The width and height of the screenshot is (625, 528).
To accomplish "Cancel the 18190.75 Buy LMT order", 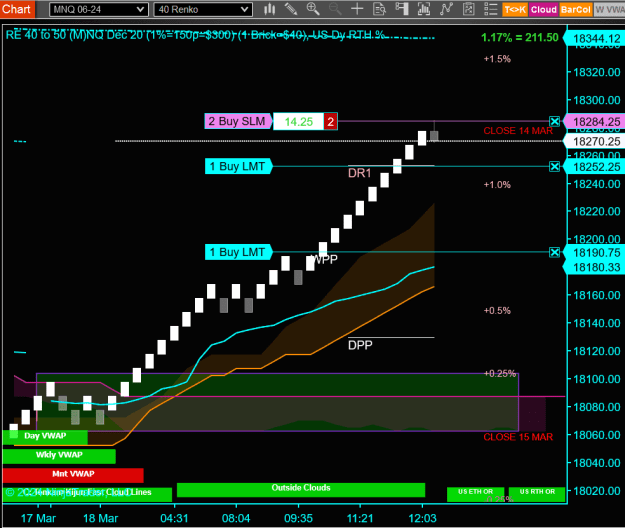I will 554,252.
